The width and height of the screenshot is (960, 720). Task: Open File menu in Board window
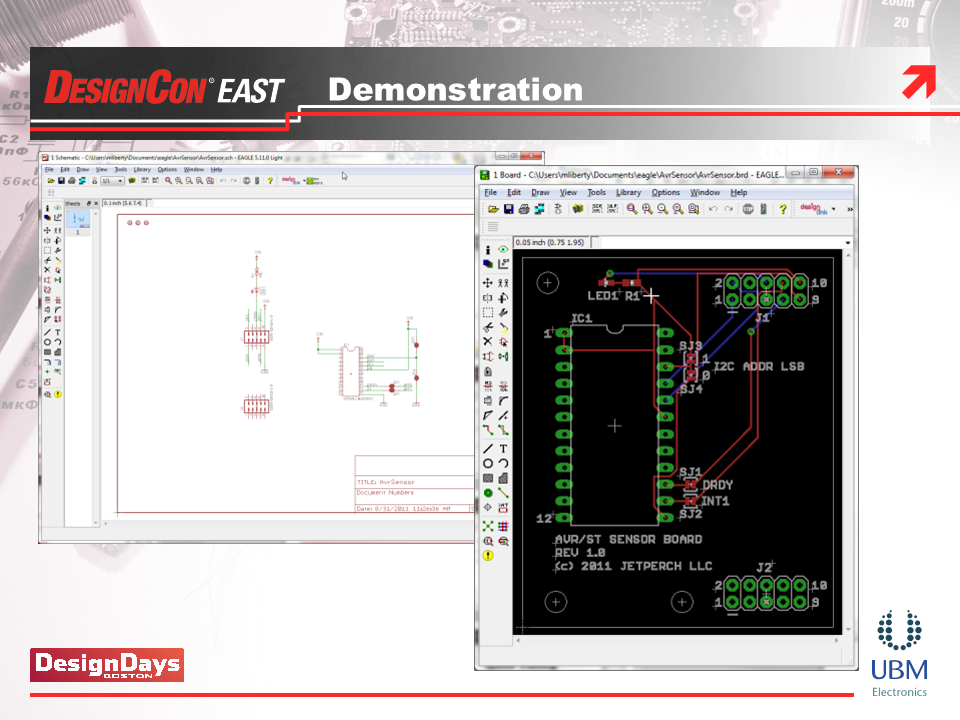[490, 192]
